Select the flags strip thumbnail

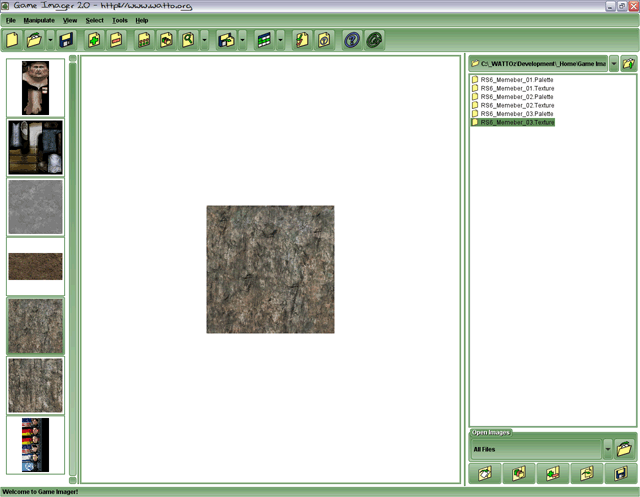[36, 445]
